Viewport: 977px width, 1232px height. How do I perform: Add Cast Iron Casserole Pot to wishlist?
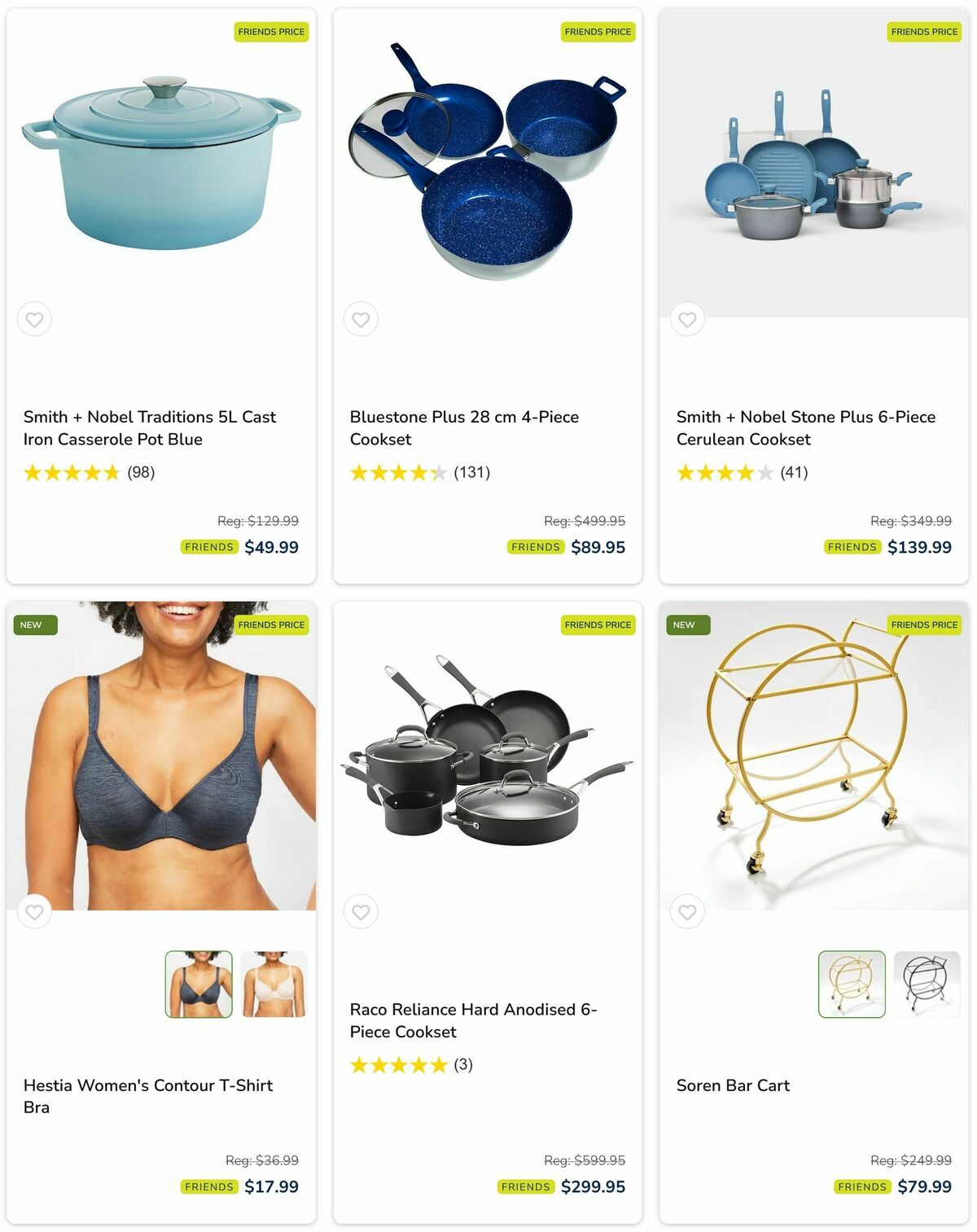34,319
